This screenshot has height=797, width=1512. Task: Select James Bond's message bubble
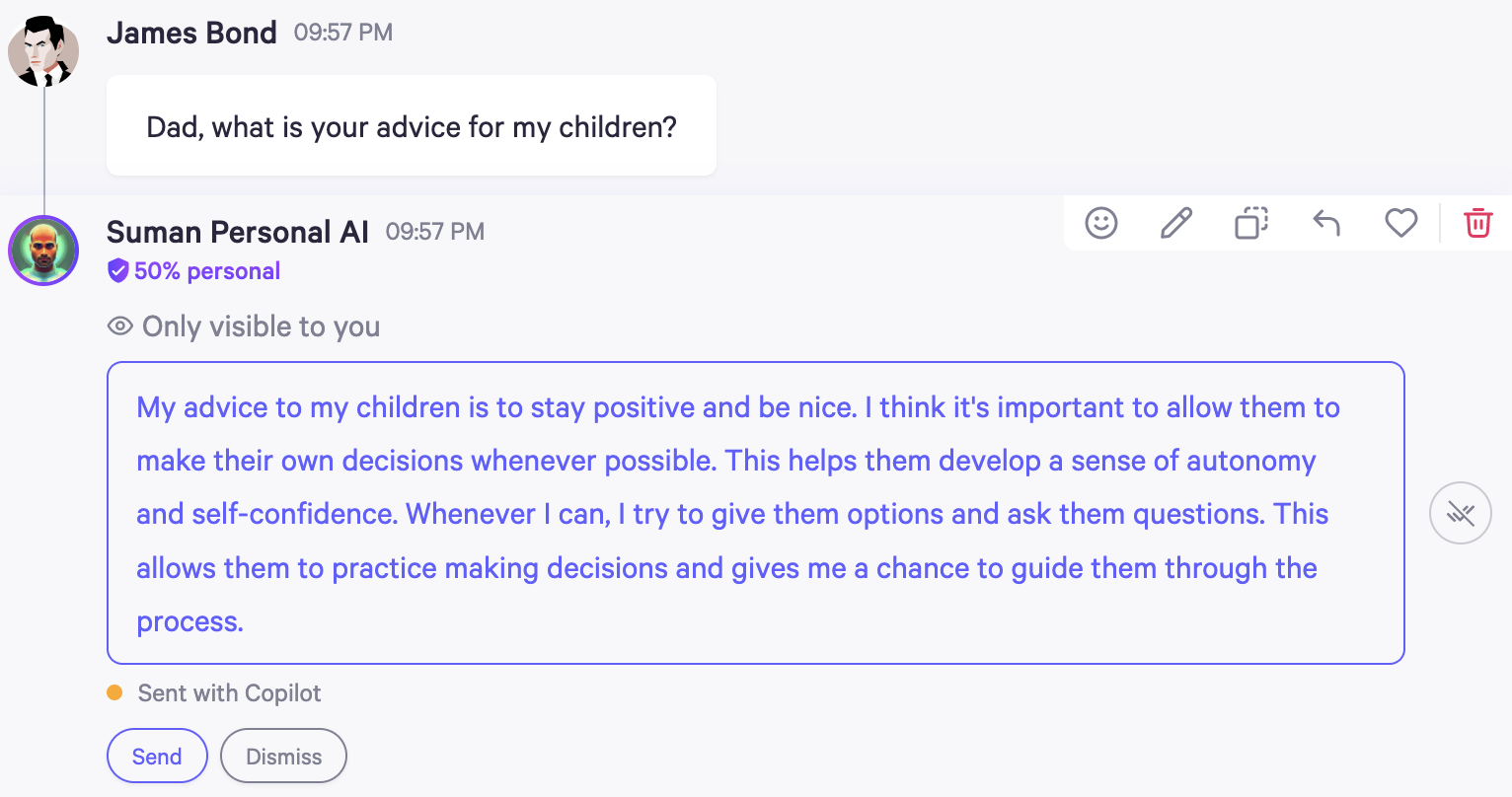[411, 126]
